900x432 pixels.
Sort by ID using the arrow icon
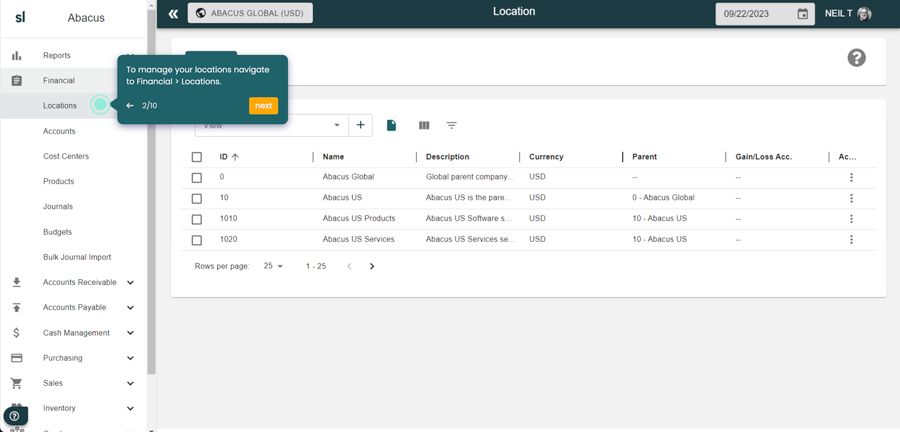coord(235,157)
